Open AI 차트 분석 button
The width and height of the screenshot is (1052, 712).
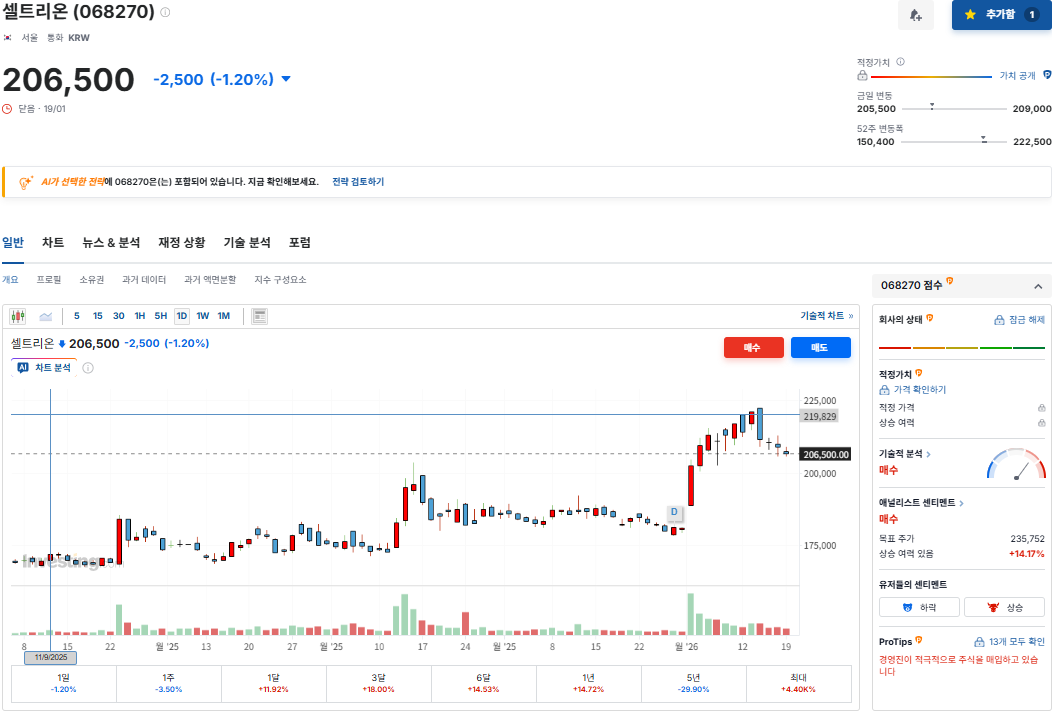coord(44,368)
